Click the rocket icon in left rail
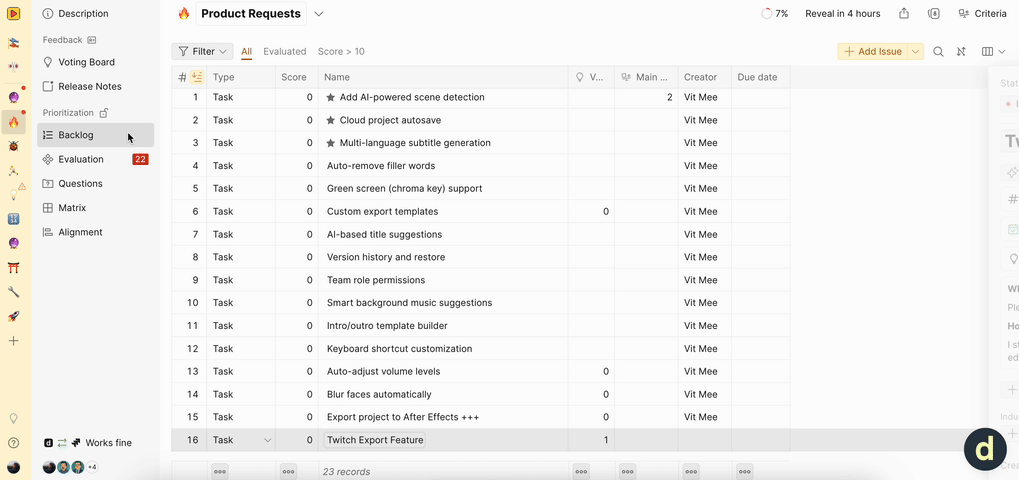 14,316
